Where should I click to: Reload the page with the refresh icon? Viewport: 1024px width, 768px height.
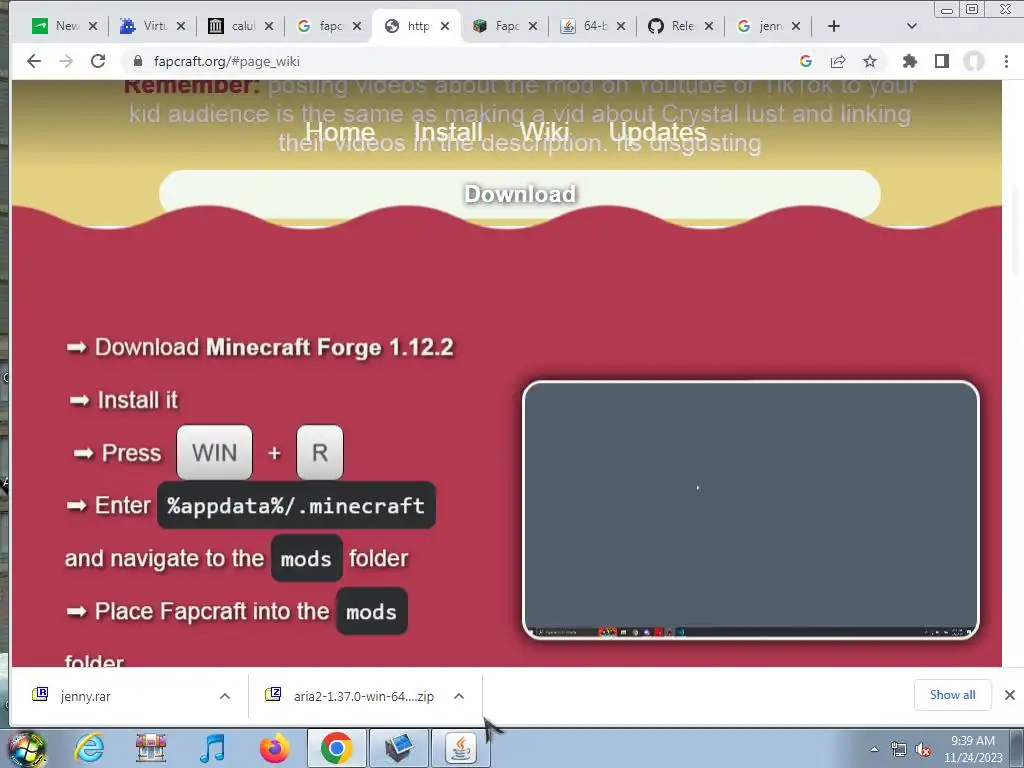click(98, 61)
